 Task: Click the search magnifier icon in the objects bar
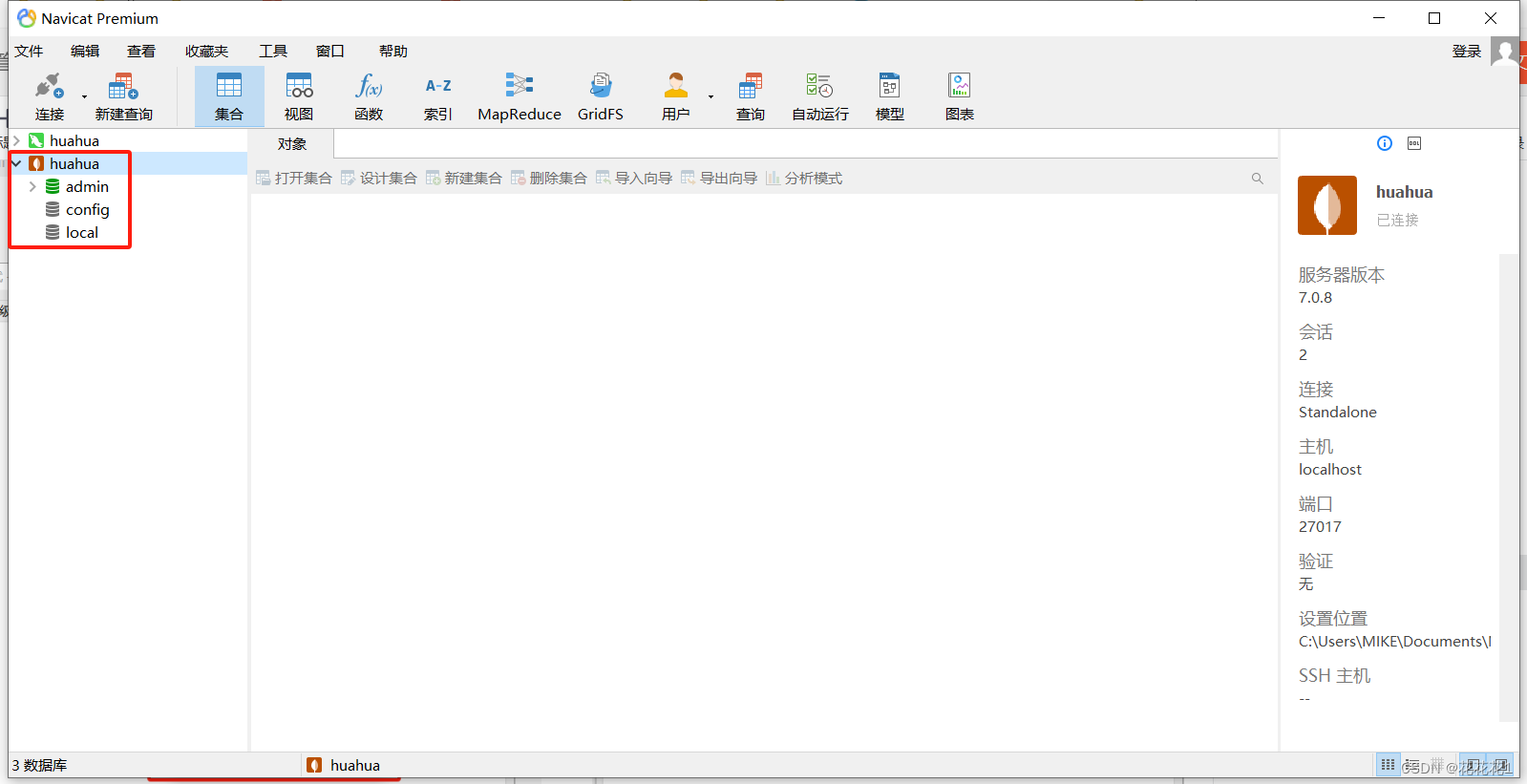tap(1258, 179)
